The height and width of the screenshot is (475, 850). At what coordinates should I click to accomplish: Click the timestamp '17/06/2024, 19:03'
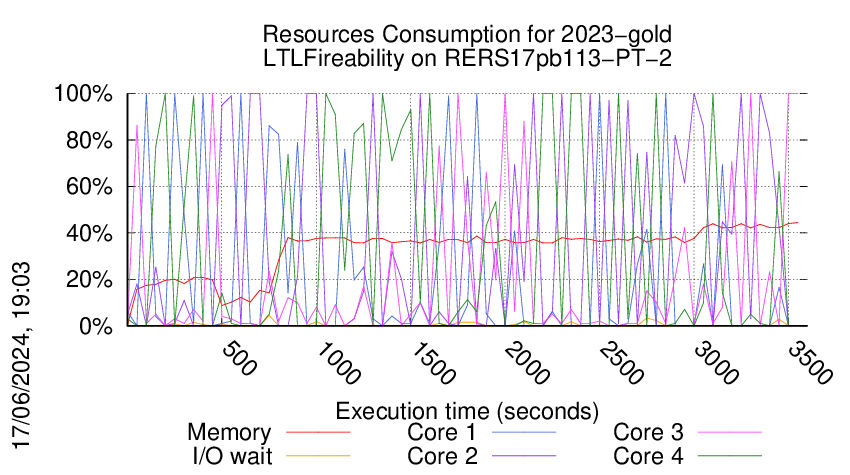(21, 356)
